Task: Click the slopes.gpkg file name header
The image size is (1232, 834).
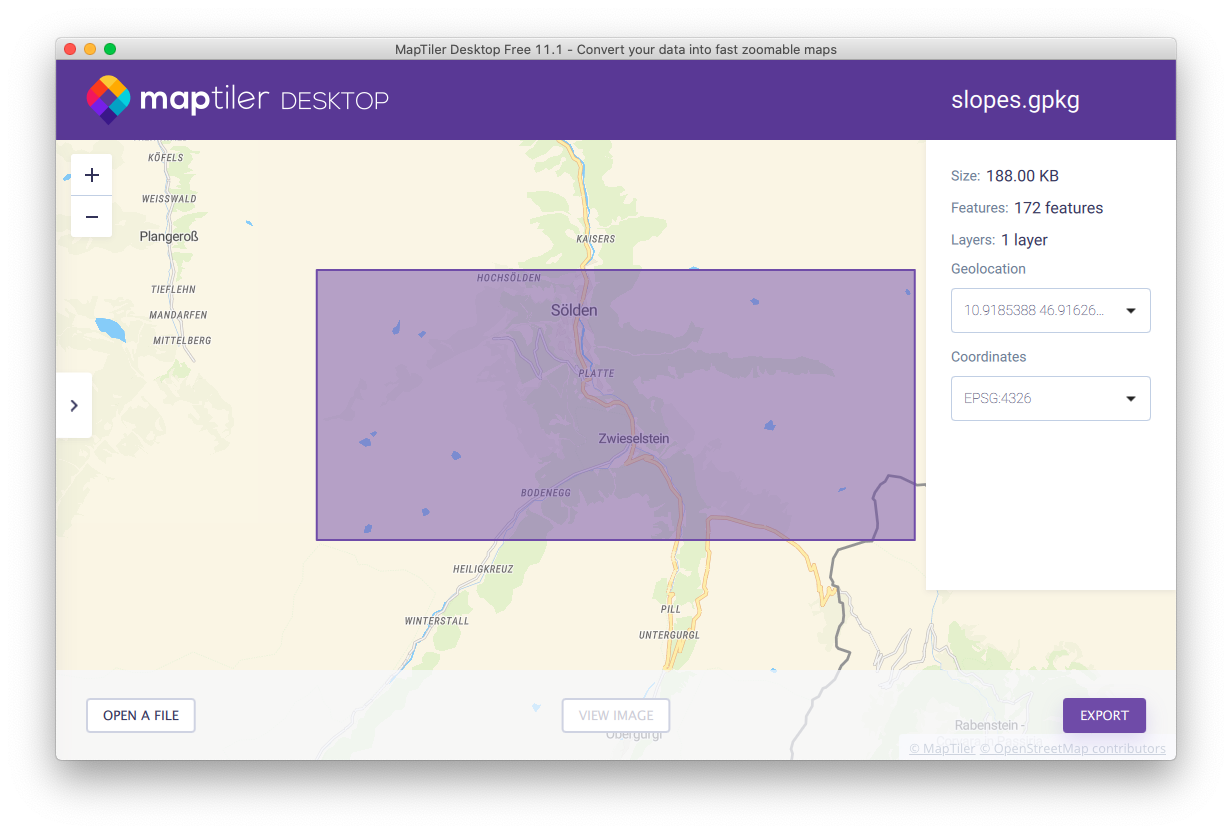Action: pyautogui.click(x=1015, y=100)
